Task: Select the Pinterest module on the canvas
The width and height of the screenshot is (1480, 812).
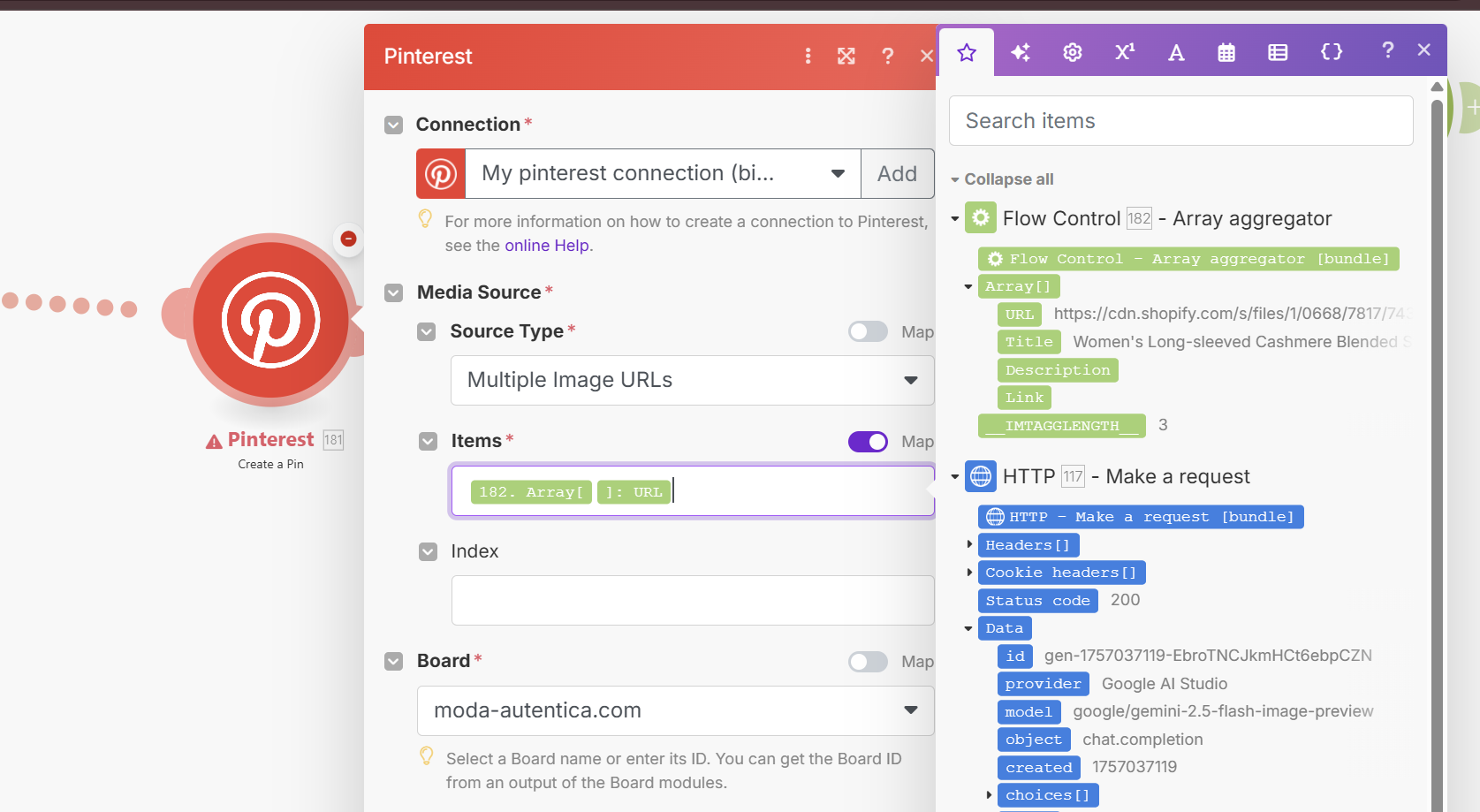Action: coord(271,320)
